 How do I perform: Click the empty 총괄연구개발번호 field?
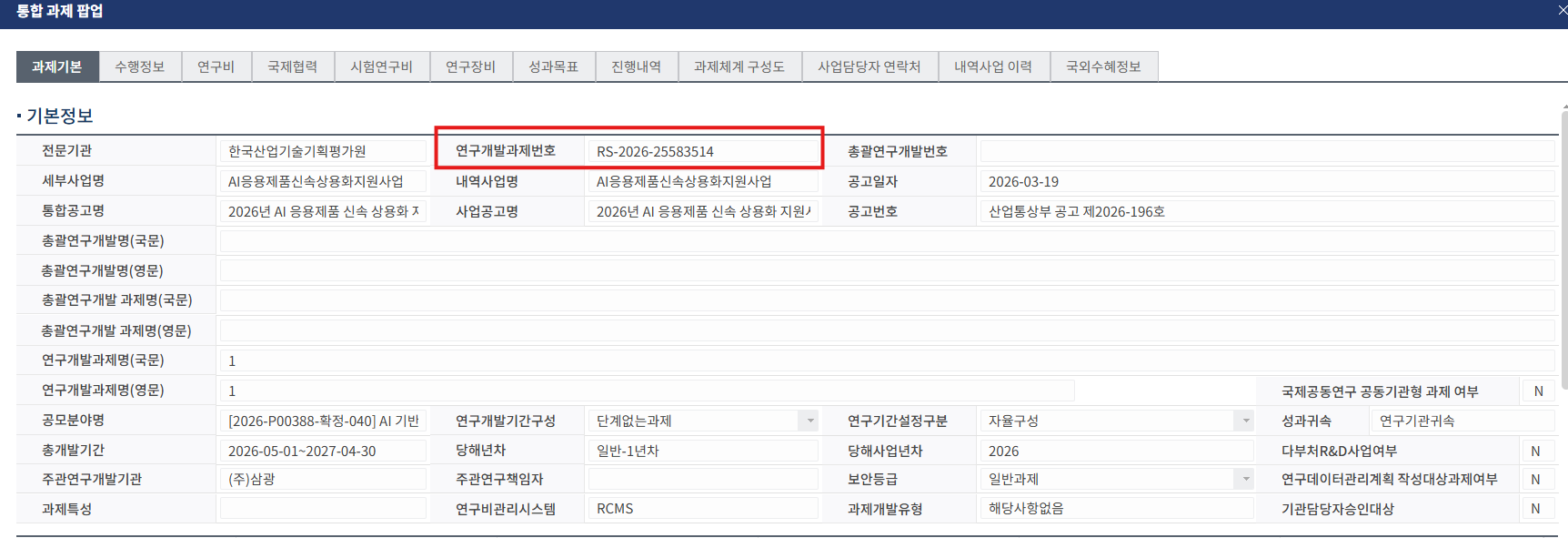[x=1268, y=151]
